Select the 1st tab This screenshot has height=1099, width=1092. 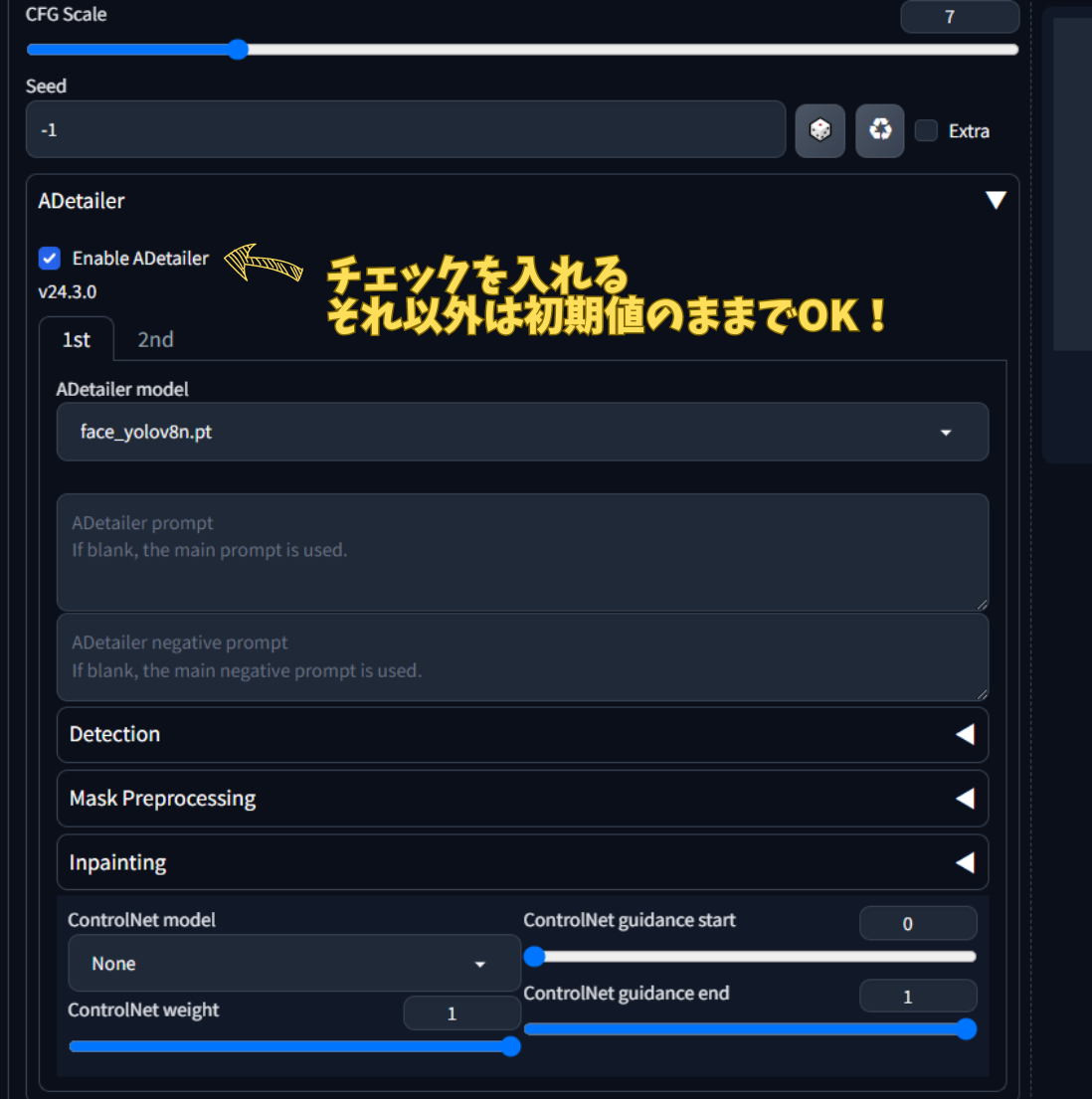coord(77,340)
